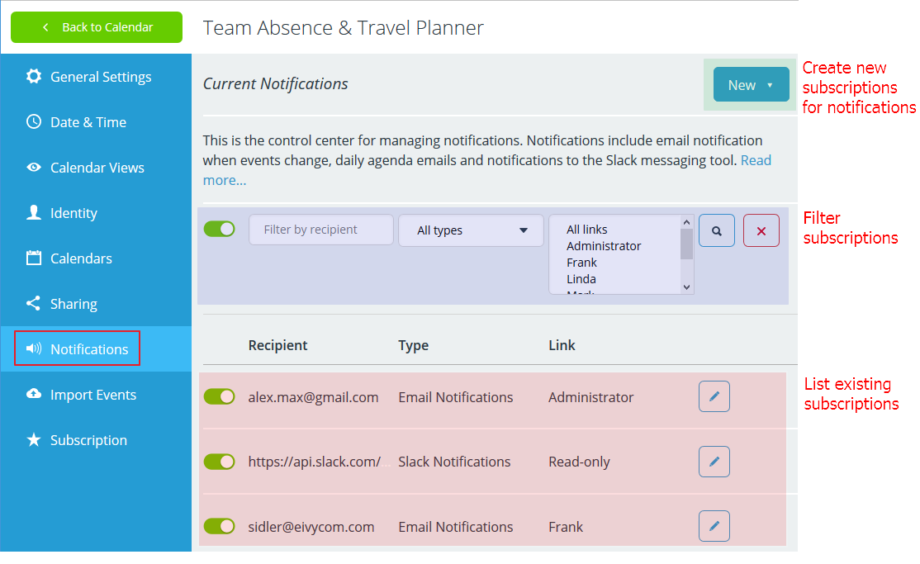Edit the Slack Notifications subscription
The height and width of the screenshot is (564, 920).
point(714,461)
